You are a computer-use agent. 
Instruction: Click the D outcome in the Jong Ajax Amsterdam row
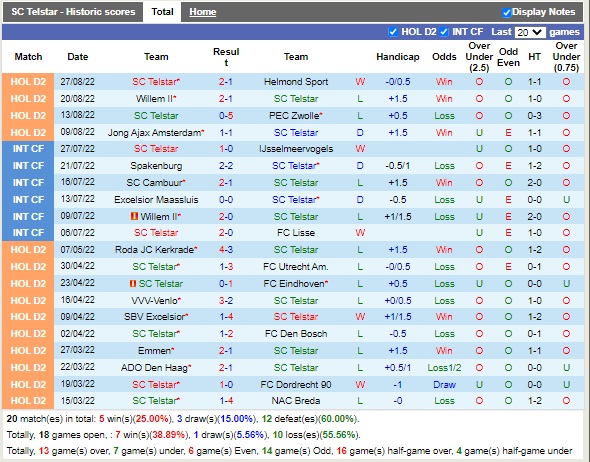360,132
